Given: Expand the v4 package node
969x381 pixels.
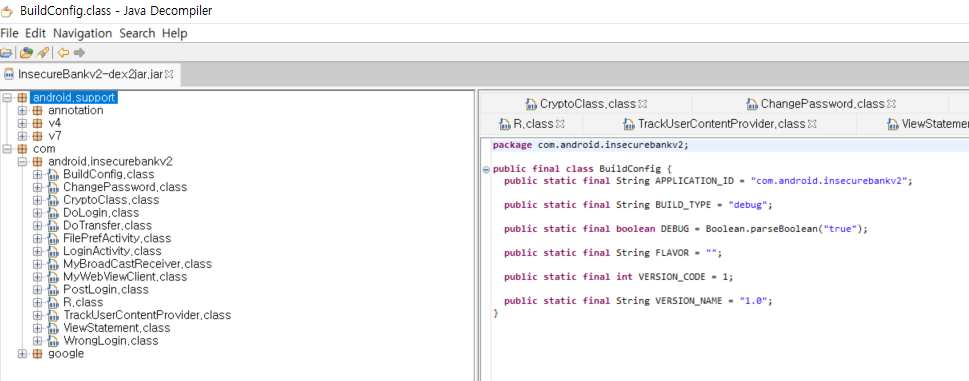Looking at the screenshot, I should (x=23, y=123).
